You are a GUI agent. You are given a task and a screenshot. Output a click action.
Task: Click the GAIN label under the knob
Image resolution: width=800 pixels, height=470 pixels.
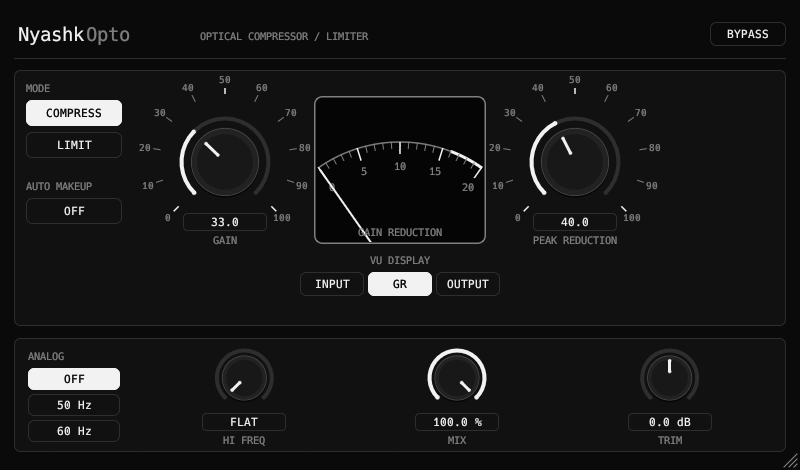click(224, 240)
